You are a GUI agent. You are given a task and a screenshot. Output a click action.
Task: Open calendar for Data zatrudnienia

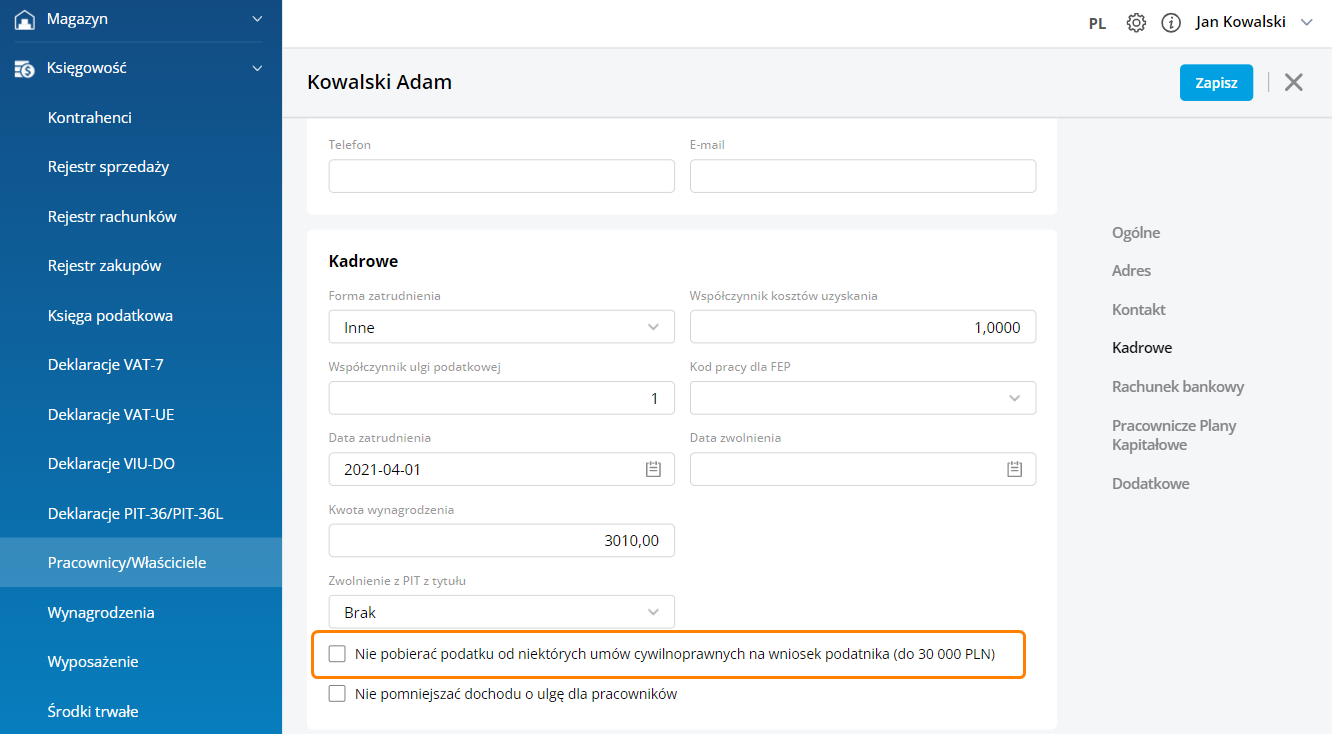pos(654,469)
